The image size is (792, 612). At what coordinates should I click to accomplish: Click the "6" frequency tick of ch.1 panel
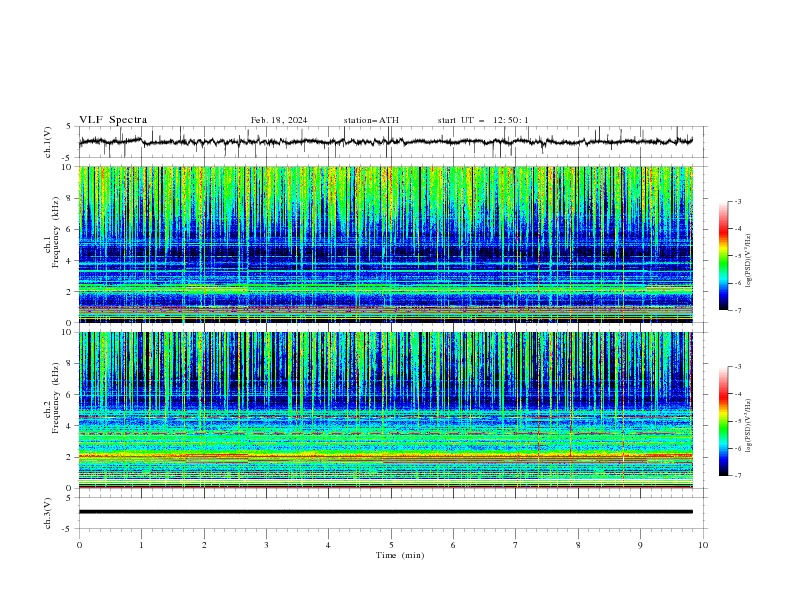point(70,230)
